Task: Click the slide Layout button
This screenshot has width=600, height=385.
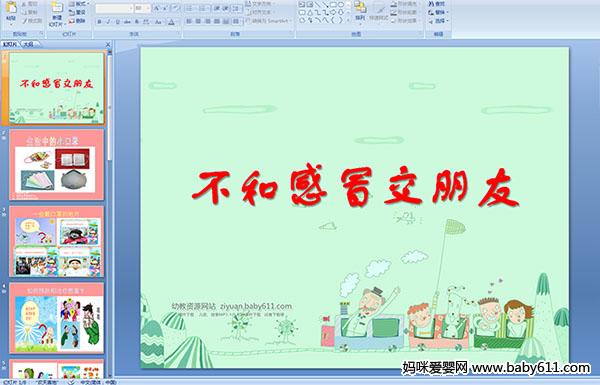Action: 78,4
